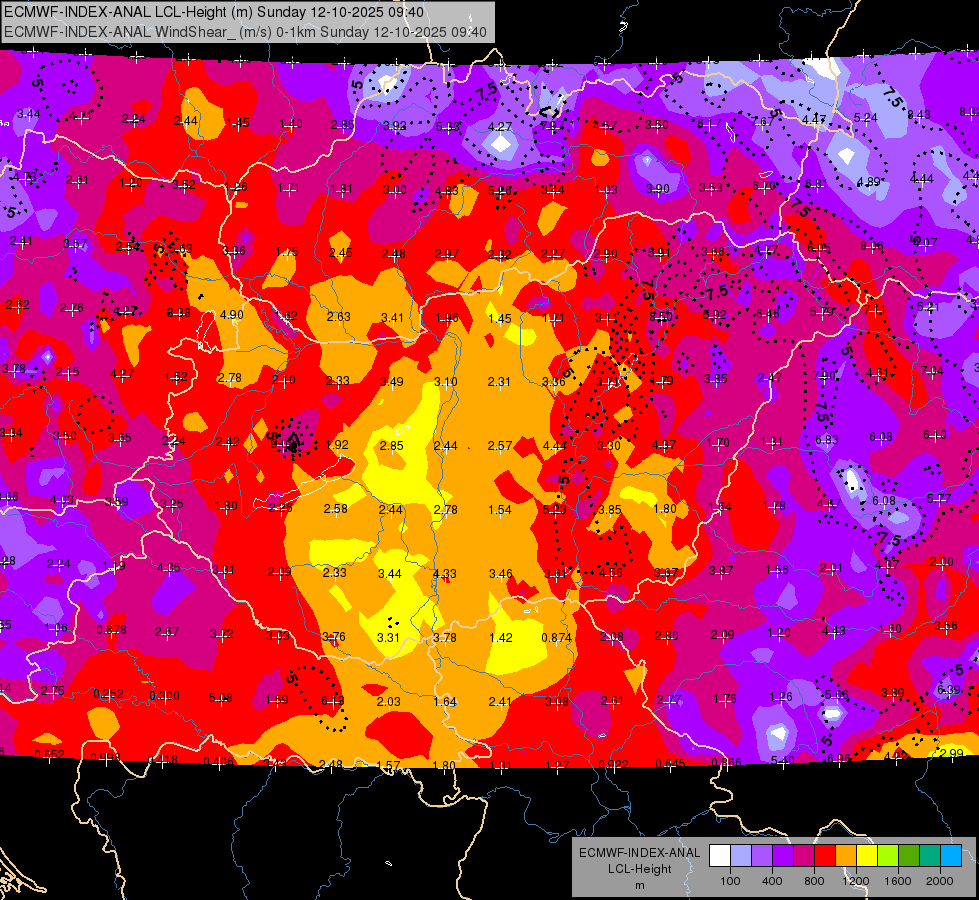Image resolution: width=979 pixels, height=900 pixels.
Task: Click the grid value 2.03
Action: (x=388, y=701)
